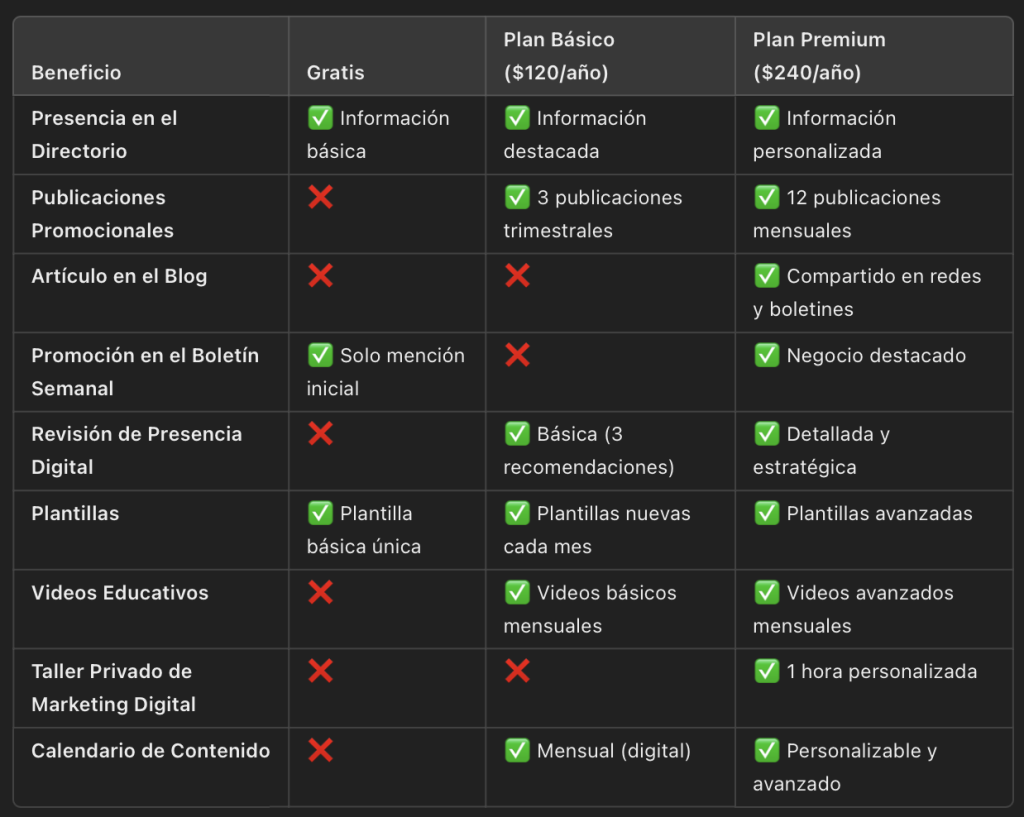Click the checkmark beside "1 hora personalizada"
This screenshot has width=1024, height=817.
(x=766, y=671)
